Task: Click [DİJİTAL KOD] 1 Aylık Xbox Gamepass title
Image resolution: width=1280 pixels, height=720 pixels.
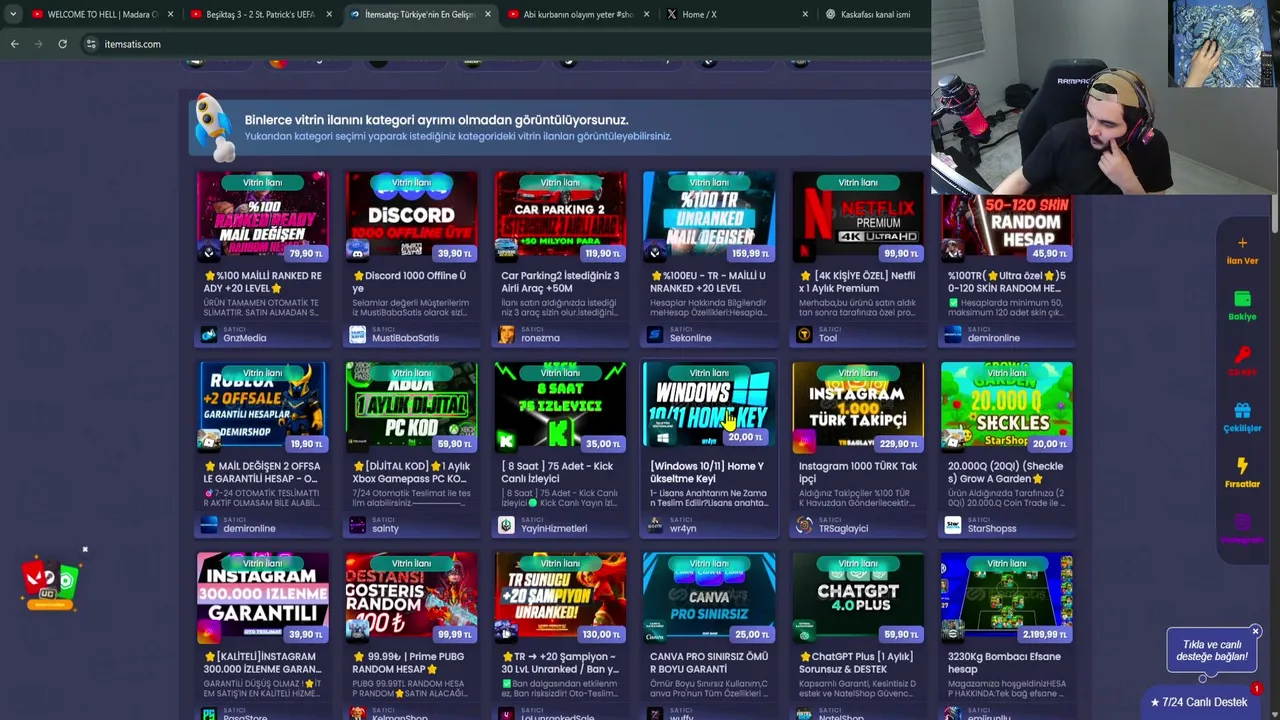Action: pos(411,472)
